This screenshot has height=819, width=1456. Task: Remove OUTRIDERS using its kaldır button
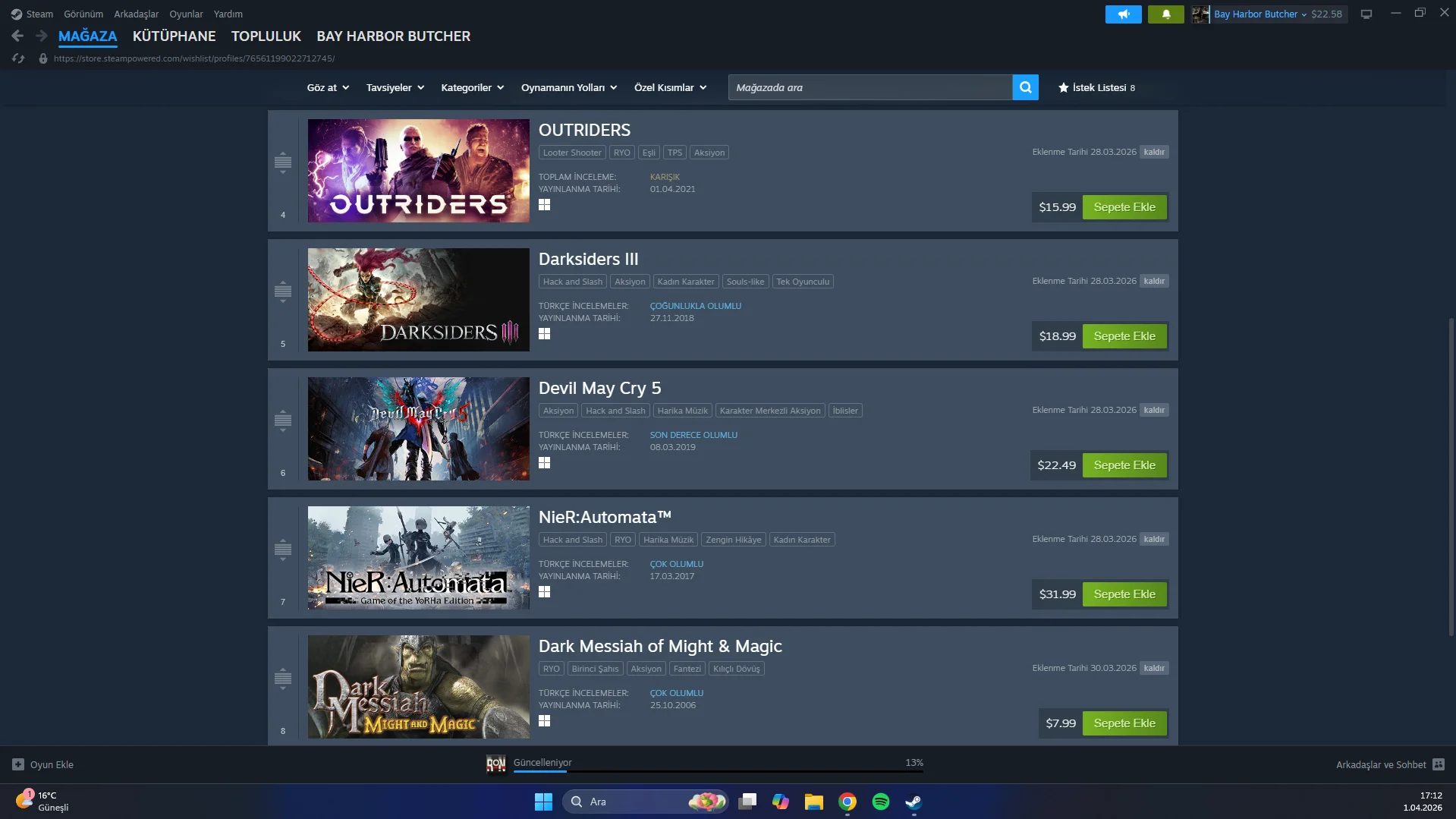(x=1154, y=152)
